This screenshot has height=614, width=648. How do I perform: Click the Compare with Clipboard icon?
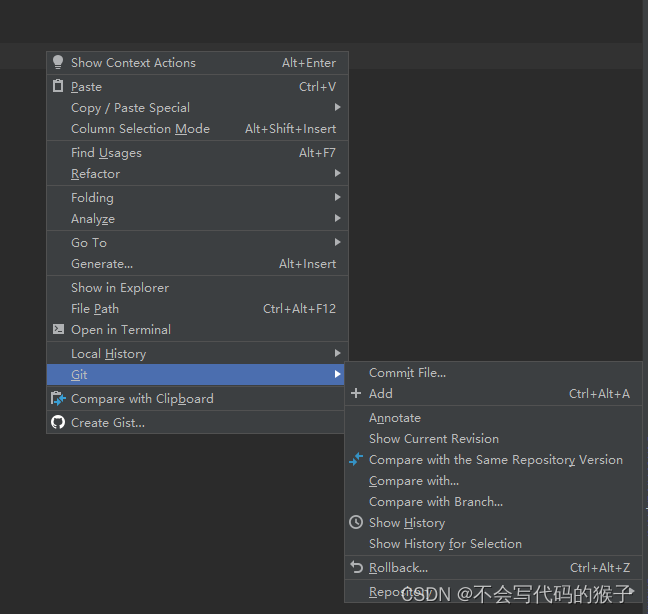(x=58, y=398)
